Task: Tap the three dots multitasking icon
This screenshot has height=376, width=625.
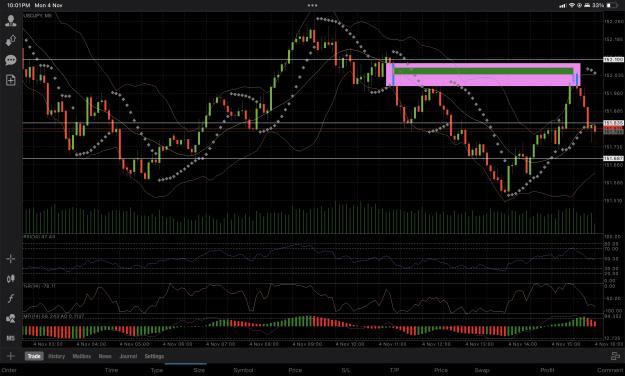Action: 312,5
